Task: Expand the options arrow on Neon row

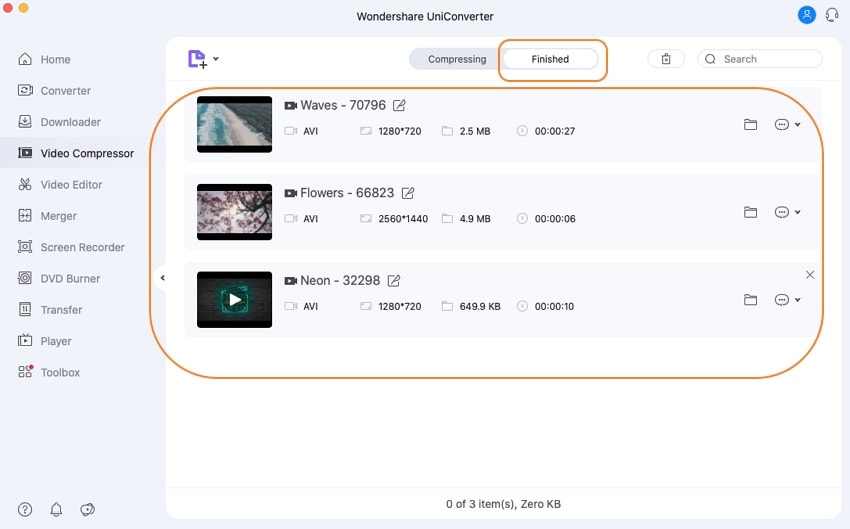Action: (797, 300)
